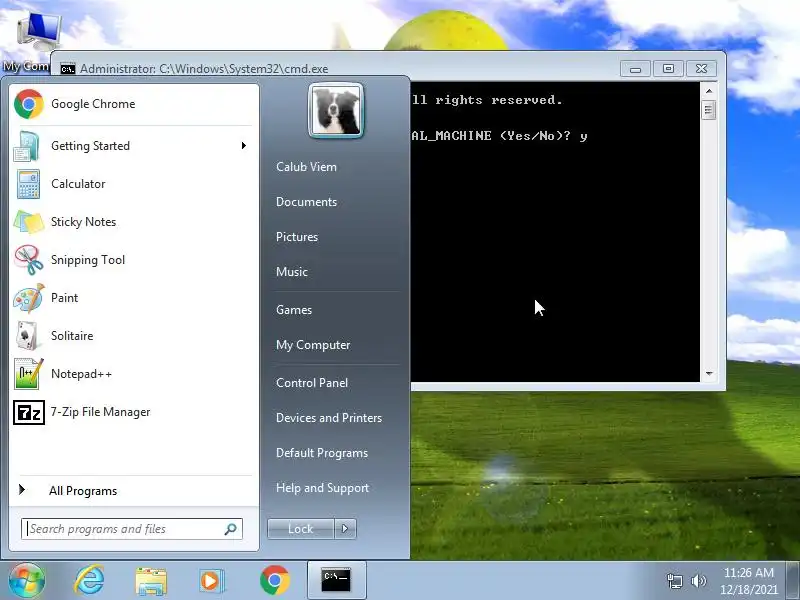
Task: Open Internet Explorer from the taskbar
Action: [89, 580]
